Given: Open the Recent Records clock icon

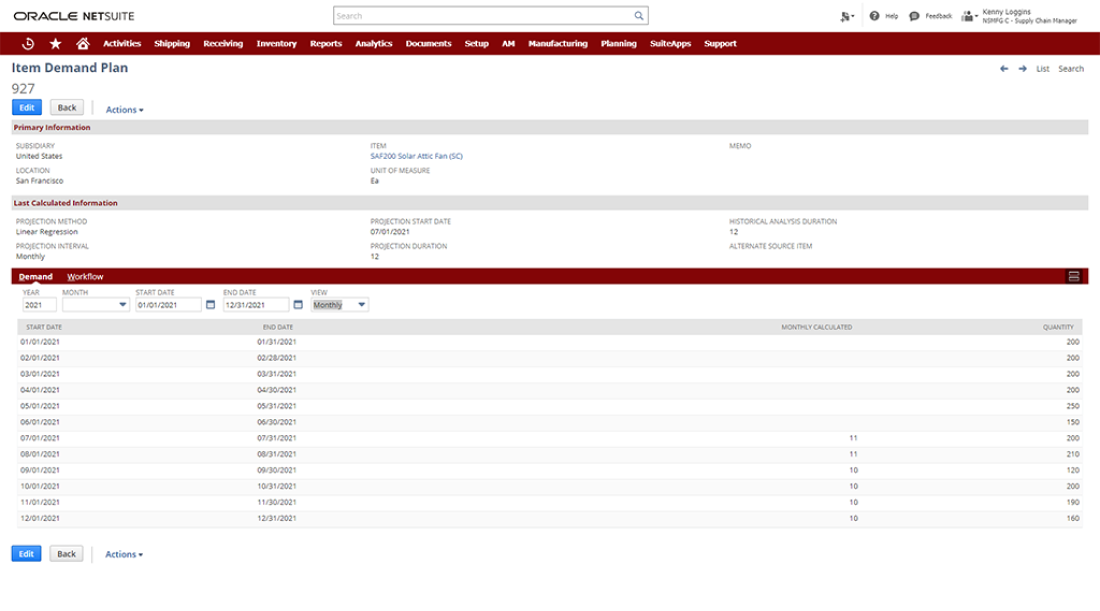Looking at the screenshot, I should 28,43.
